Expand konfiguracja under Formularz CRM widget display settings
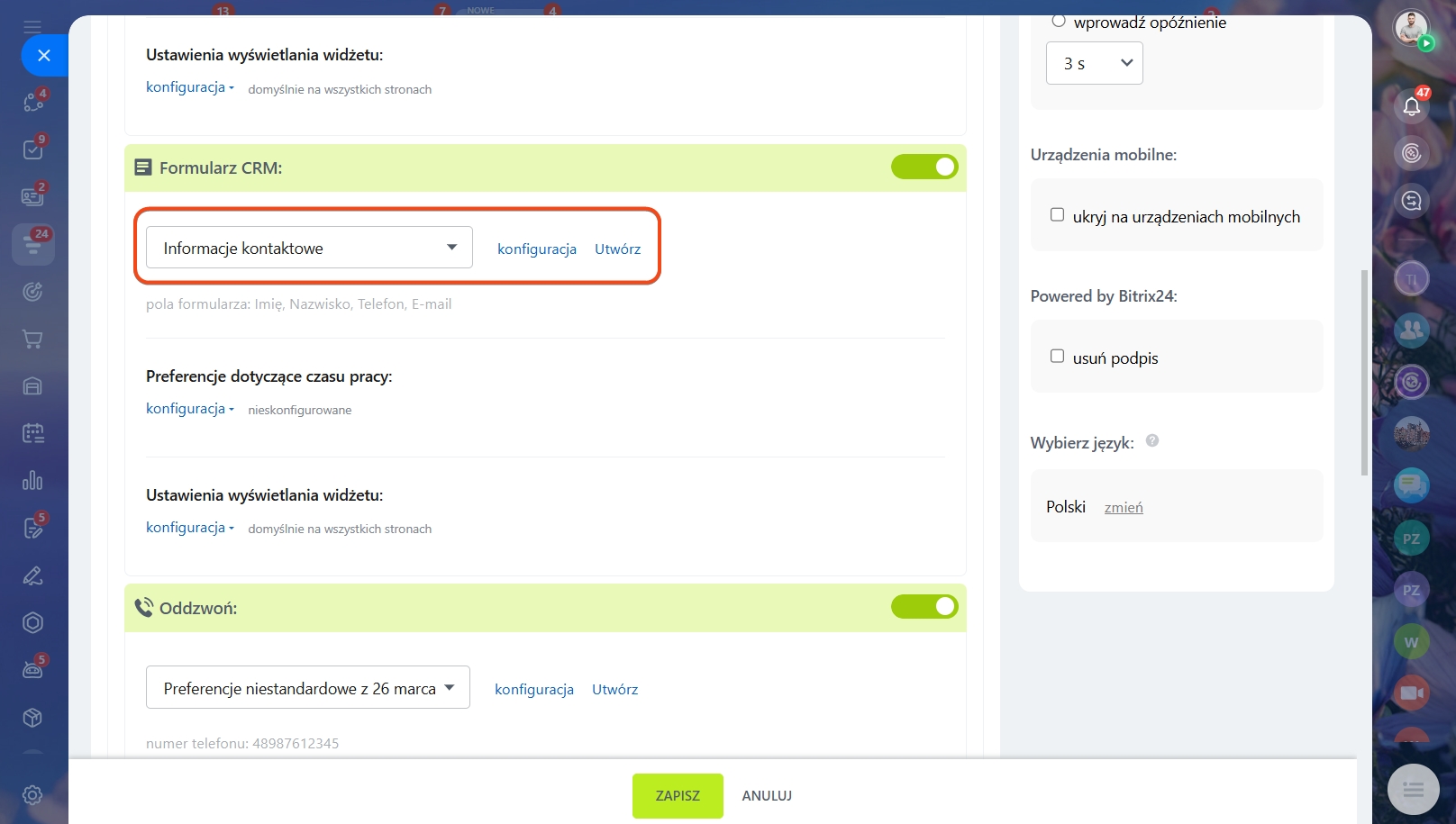The height and width of the screenshot is (824, 1456). 189,528
